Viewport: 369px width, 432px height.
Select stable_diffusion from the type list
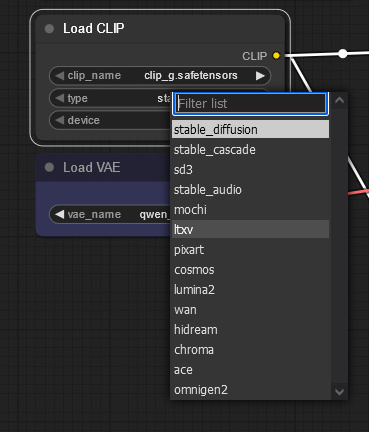pyautogui.click(x=250, y=129)
